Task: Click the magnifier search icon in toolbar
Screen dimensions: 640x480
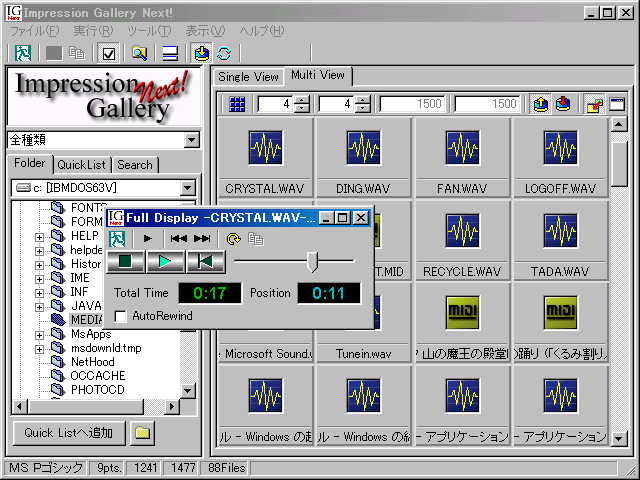Action: 139,53
